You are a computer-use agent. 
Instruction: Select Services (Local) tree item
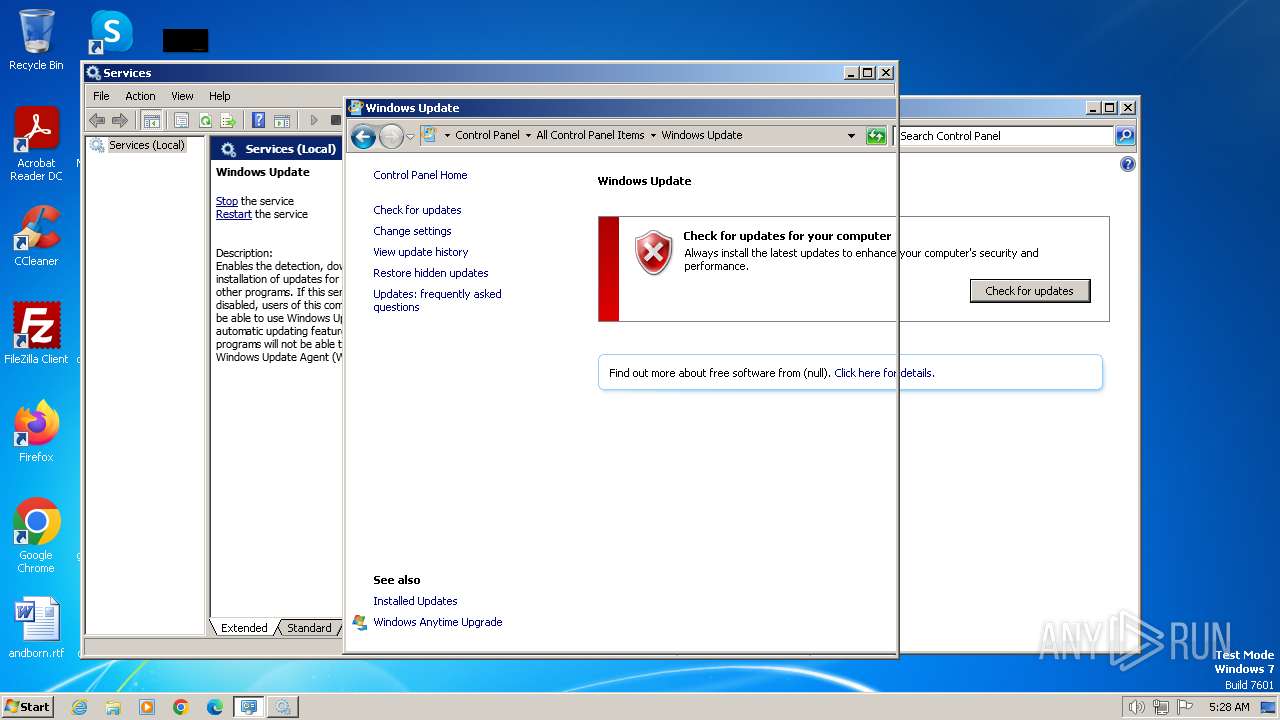[x=138, y=145]
